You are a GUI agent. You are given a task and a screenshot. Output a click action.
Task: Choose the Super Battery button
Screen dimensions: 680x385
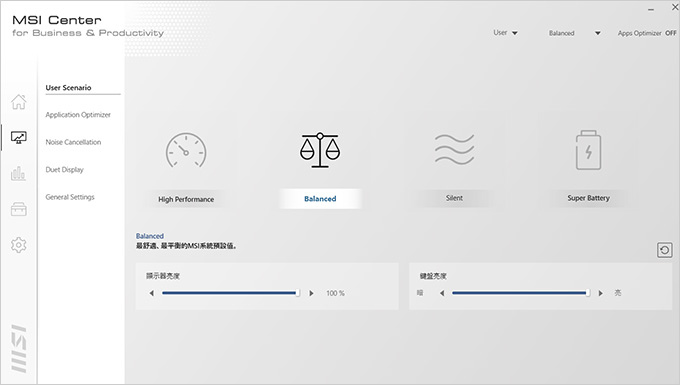[x=588, y=198]
